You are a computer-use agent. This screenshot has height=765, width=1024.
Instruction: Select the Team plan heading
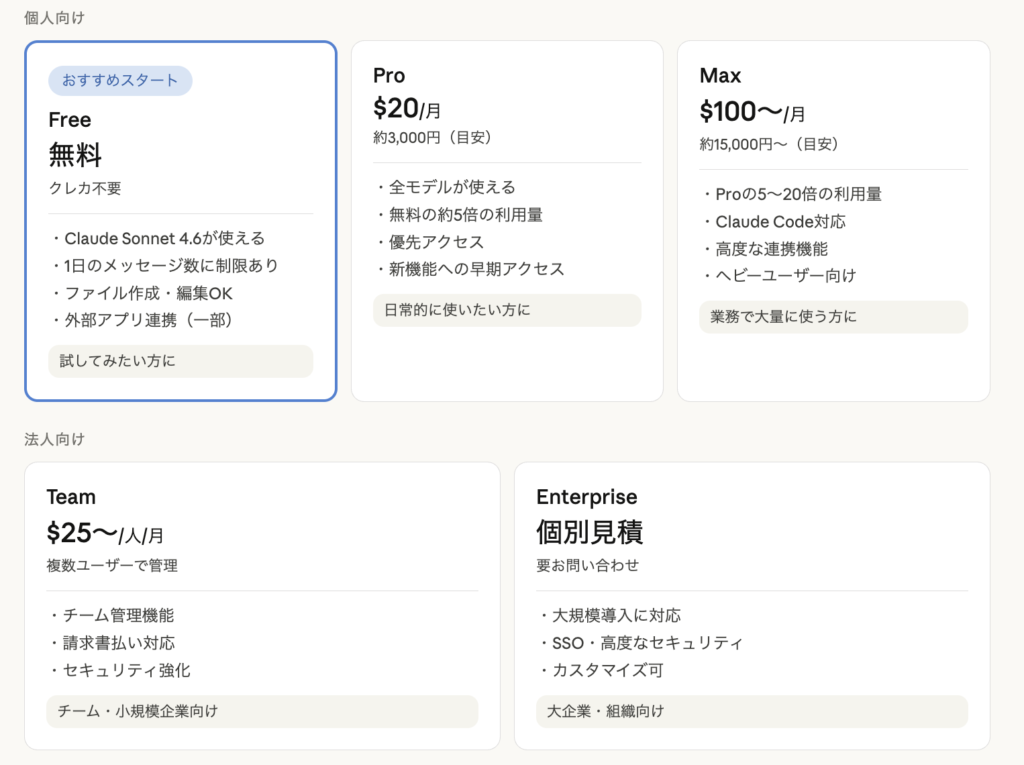tap(71, 497)
